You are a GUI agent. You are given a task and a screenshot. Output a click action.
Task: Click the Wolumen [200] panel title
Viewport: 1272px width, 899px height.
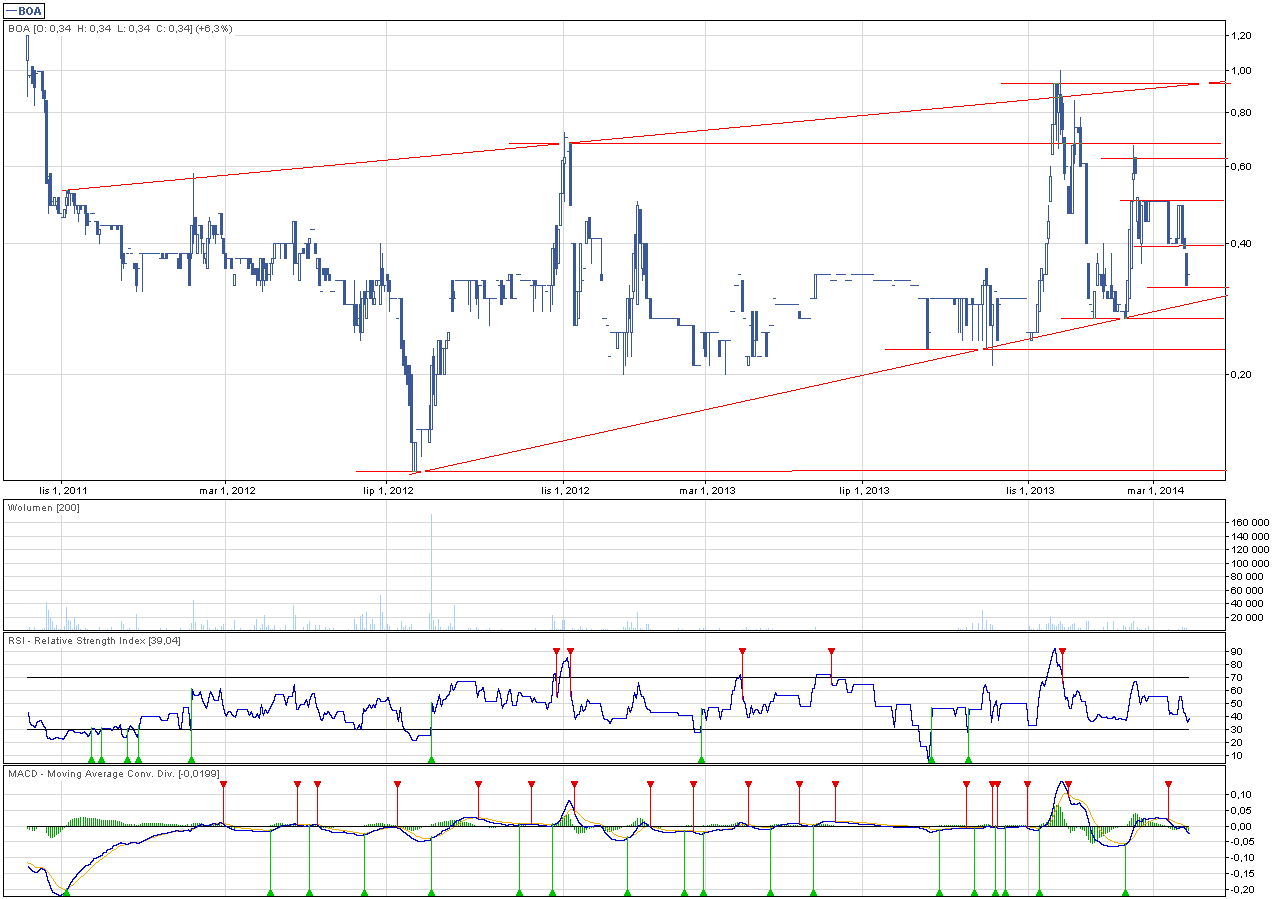click(43, 508)
